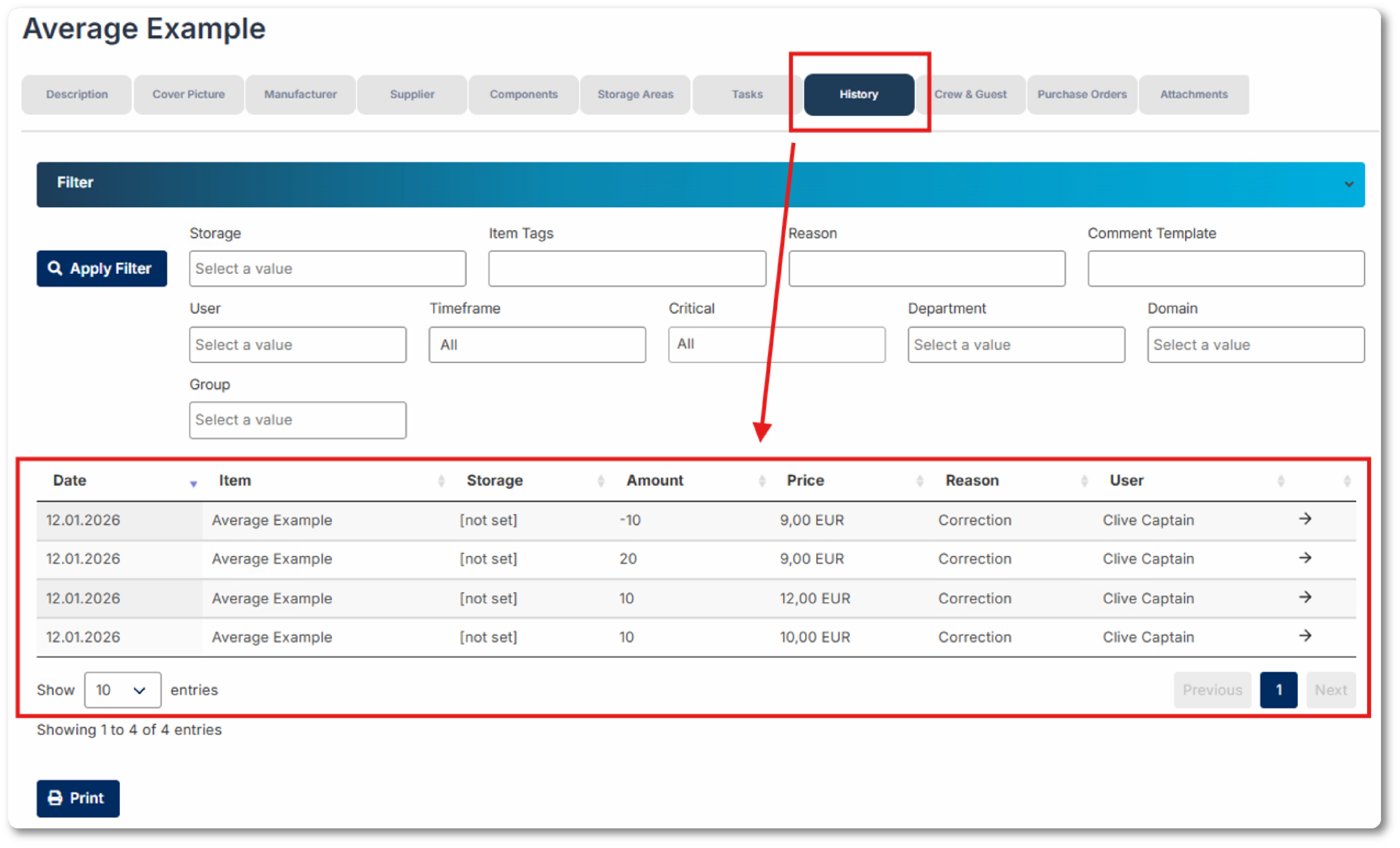Switch to the Storage Areas tab
The image size is (1400, 848).
[635, 94]
